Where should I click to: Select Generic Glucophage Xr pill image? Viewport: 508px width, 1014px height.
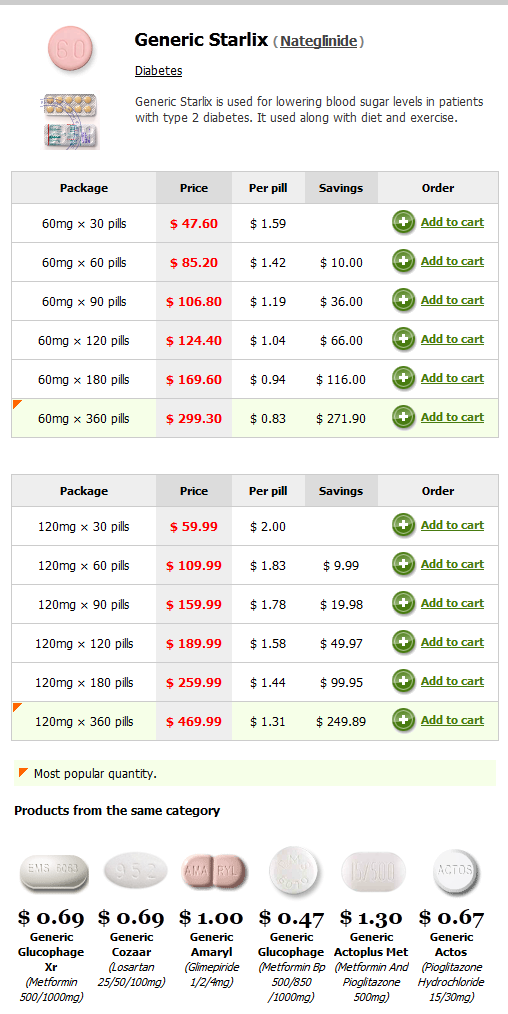(54, 872)
